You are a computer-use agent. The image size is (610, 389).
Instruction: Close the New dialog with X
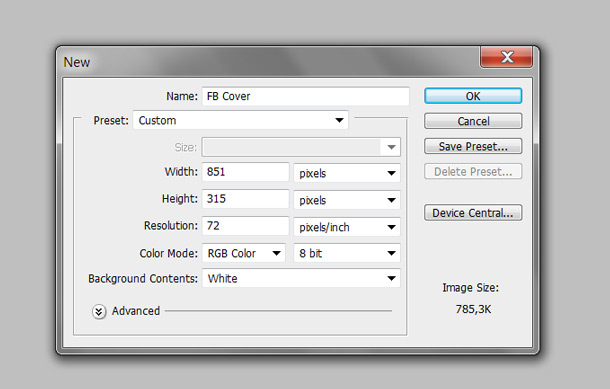tap(507, 57)
